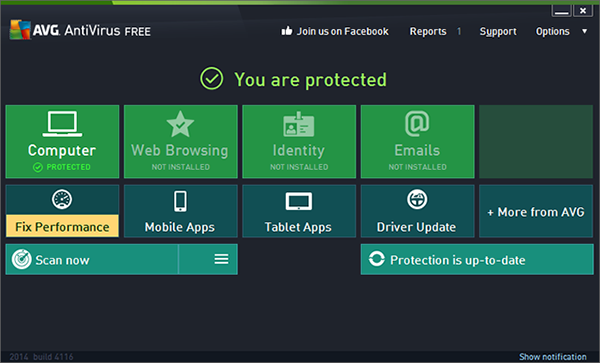Click the ID badge icon on Identity tile
600x363 pixels.
(299, 124)
